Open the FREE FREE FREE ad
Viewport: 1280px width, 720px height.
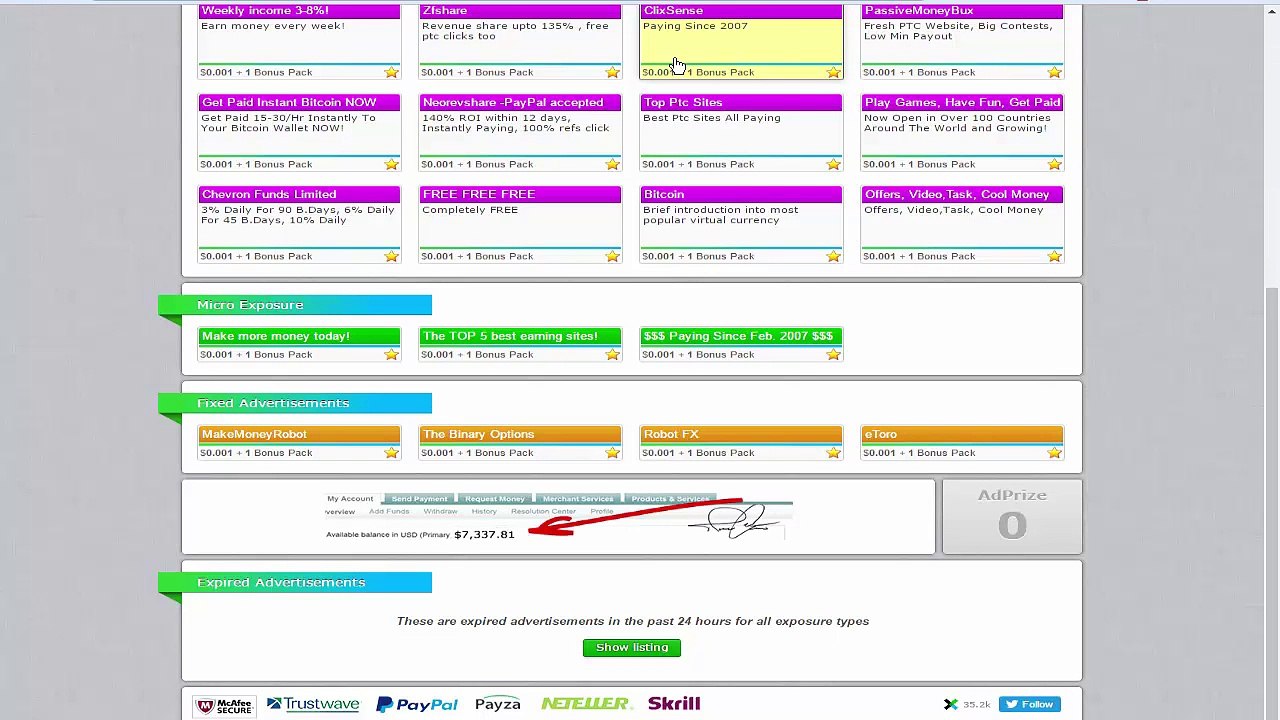520,194
